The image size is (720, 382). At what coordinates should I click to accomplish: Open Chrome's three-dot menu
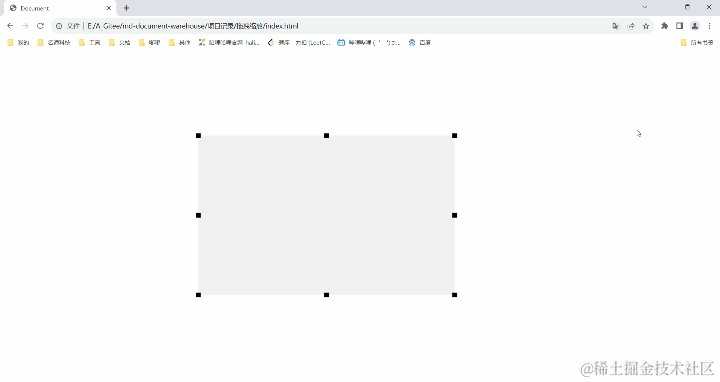(709, 26)
